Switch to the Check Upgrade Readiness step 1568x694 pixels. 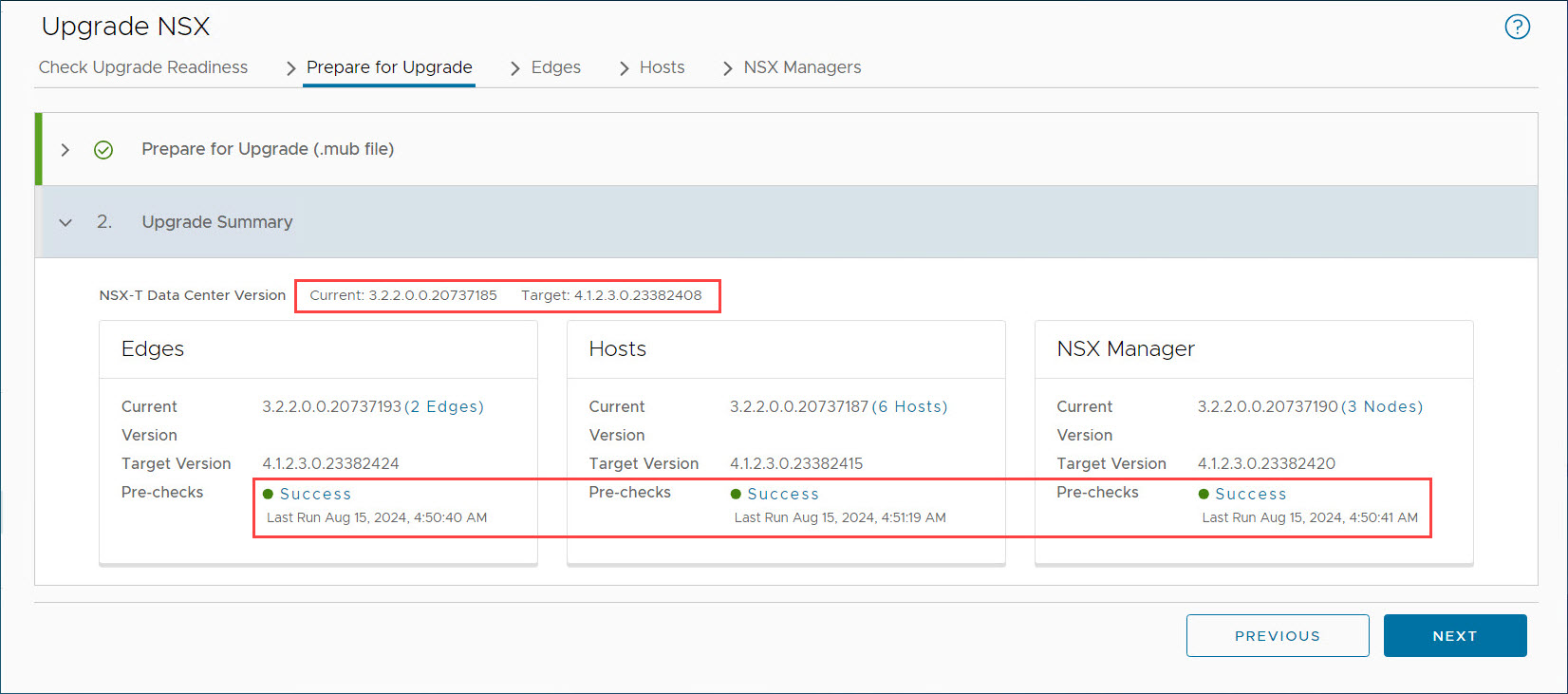143,67
